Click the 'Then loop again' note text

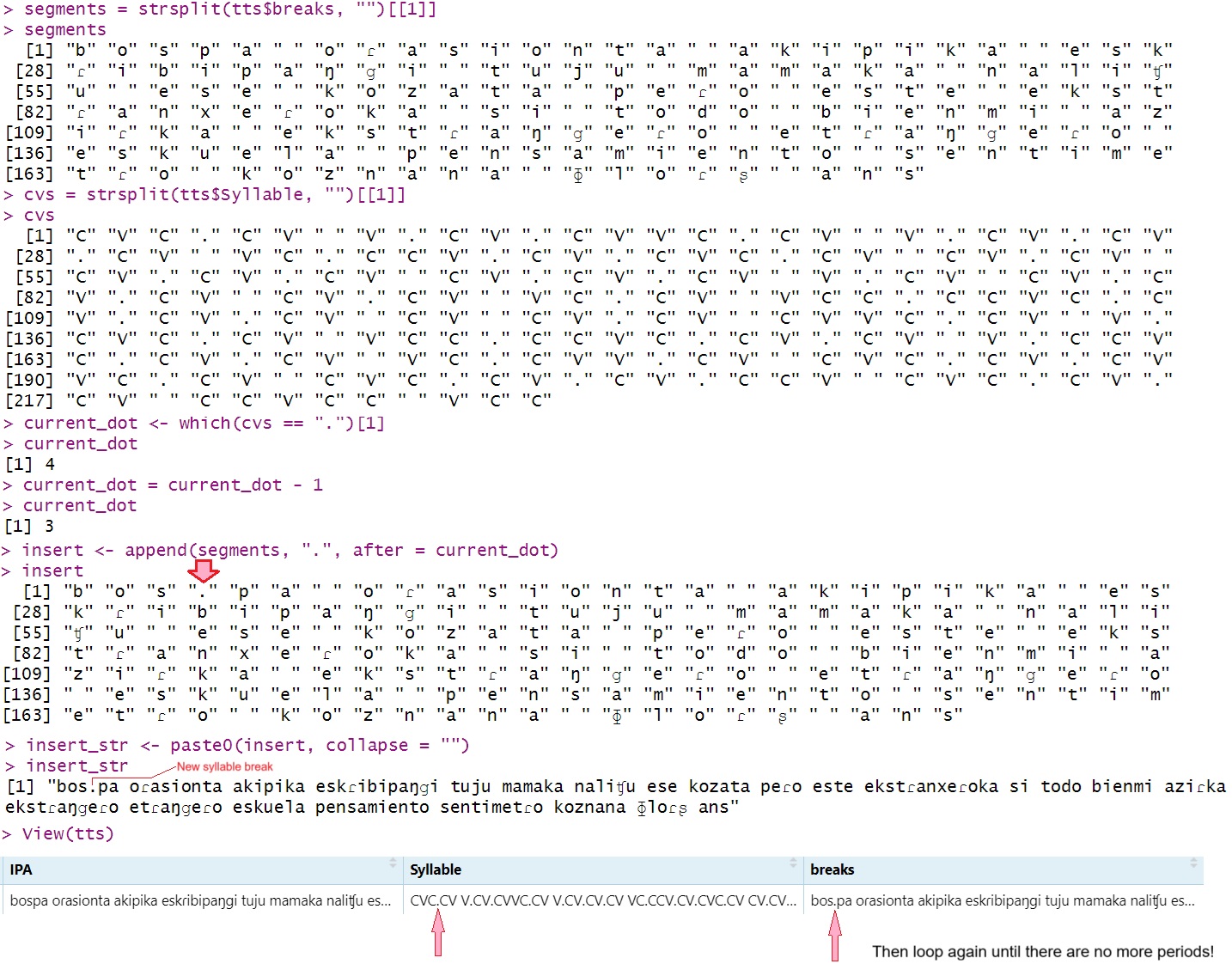(x=1042, y=951)
